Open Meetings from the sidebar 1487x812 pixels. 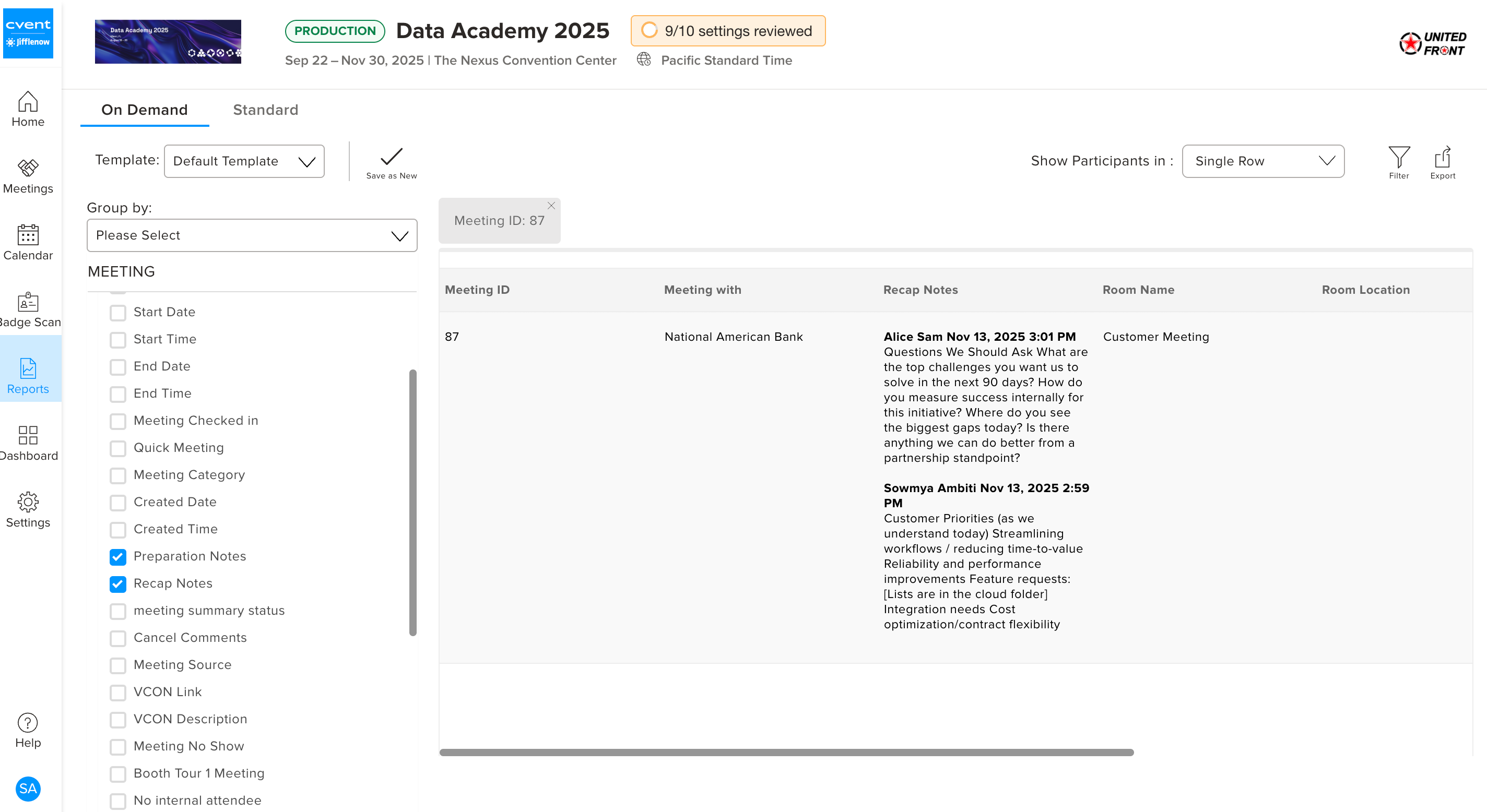pos(28,176)
